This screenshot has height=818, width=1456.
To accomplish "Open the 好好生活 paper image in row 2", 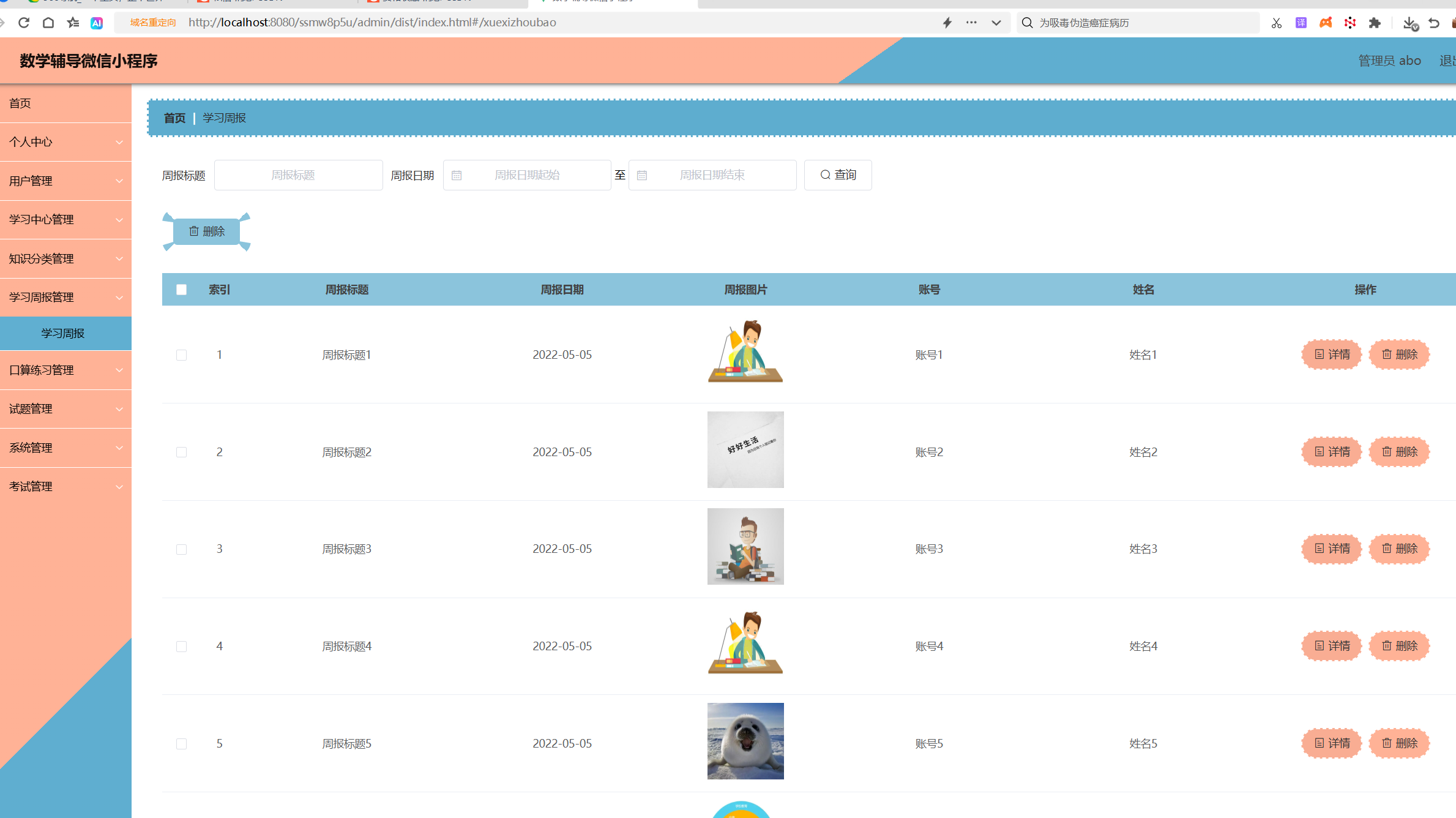I will pos(745,449).
